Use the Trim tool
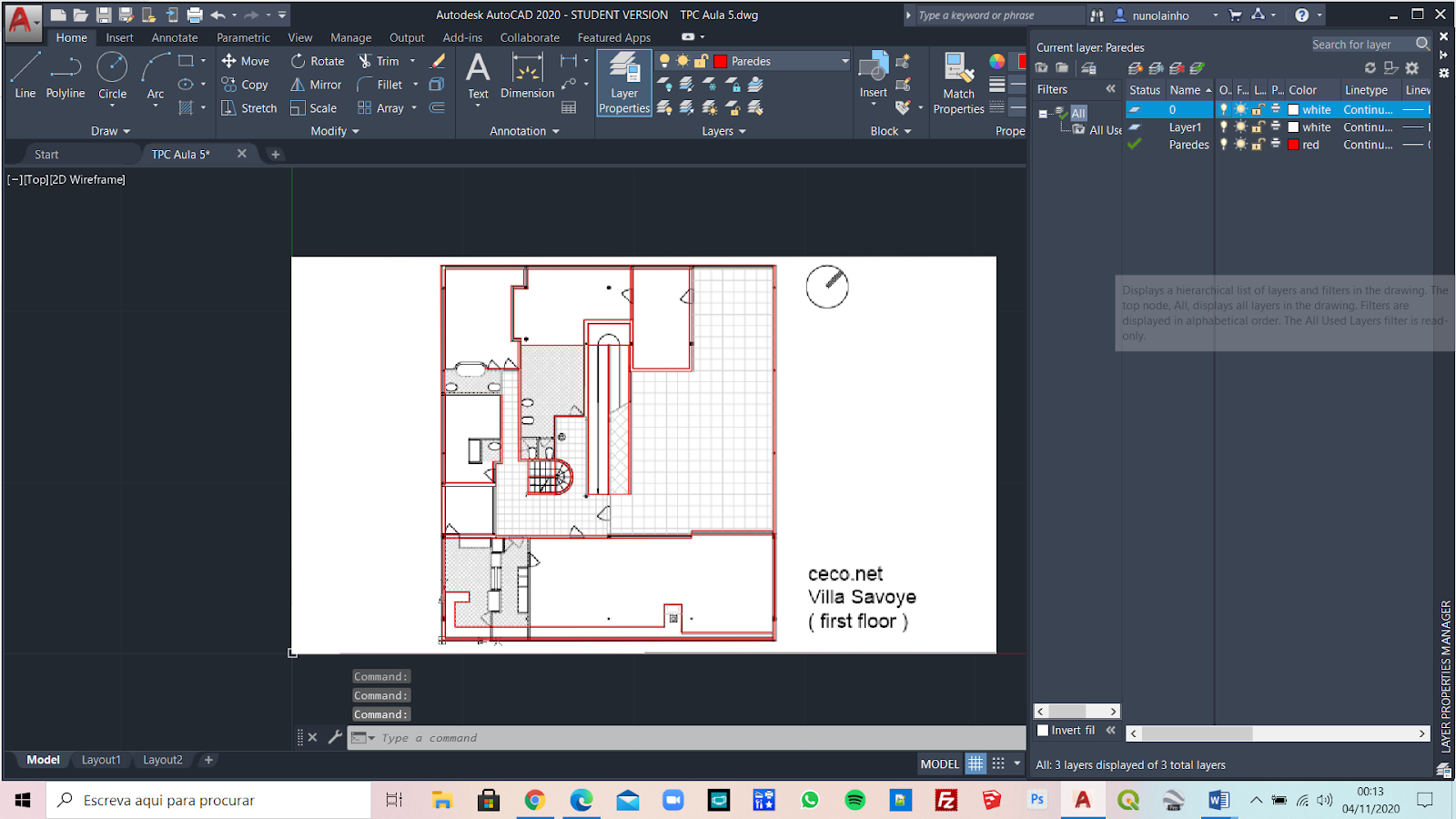This screenshot has height=819, width=1456. (379, 61)
